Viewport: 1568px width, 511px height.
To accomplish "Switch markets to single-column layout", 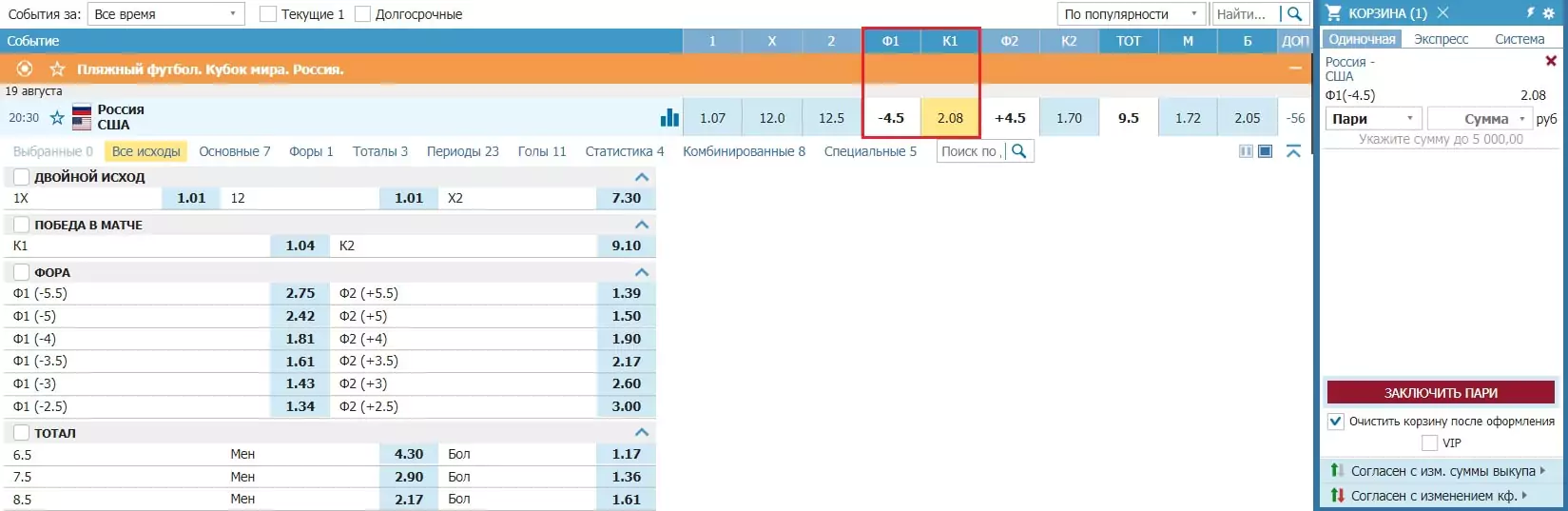I will (x=1266, y=151).
